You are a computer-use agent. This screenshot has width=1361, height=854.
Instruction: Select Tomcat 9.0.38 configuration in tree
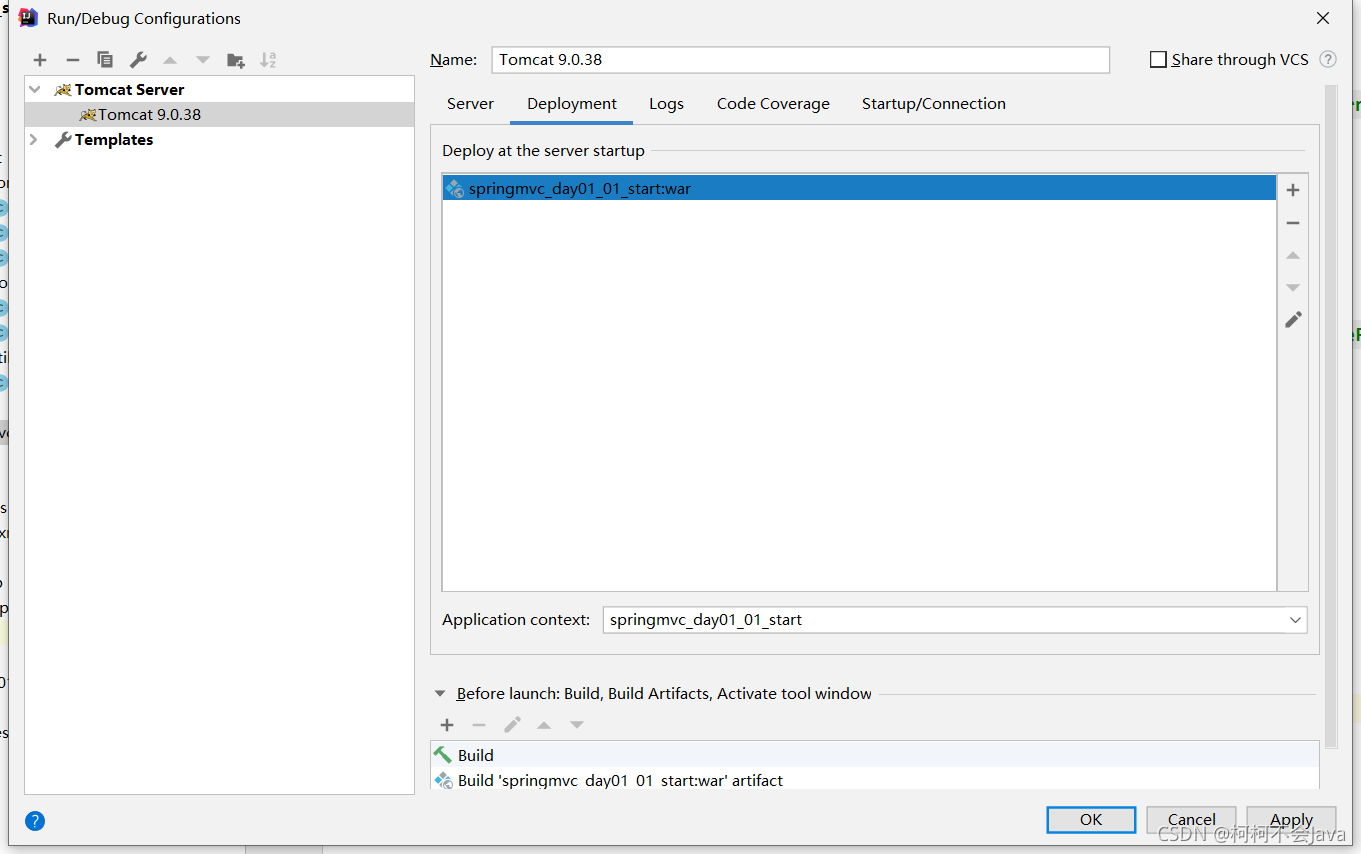pyautogui.click(x=219, y=115)
